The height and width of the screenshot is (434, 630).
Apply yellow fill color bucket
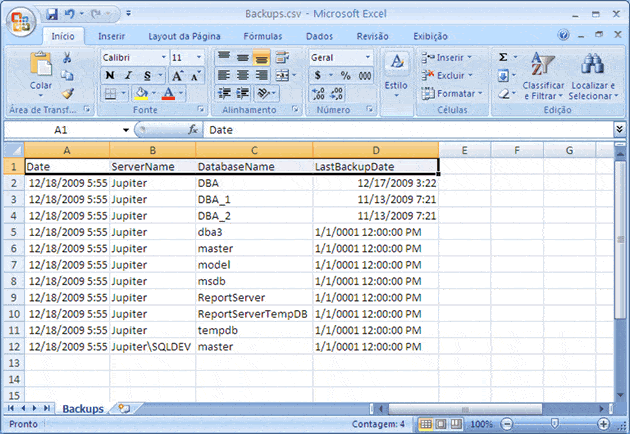click(x=141, y=94)
